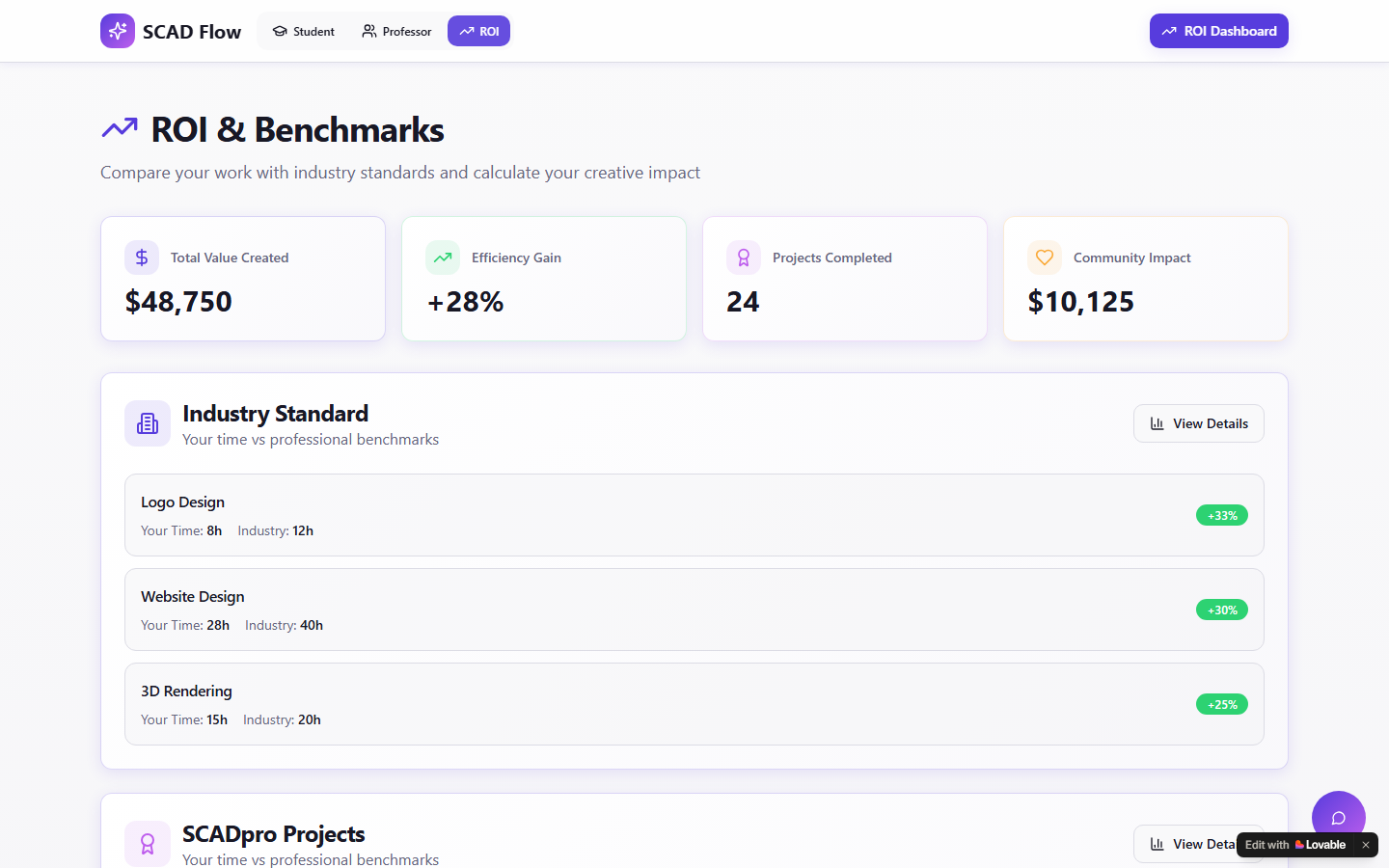Click the +28% efficiency gain value
The width and height of the screenshot is (1389, 868).
[465, 302]
